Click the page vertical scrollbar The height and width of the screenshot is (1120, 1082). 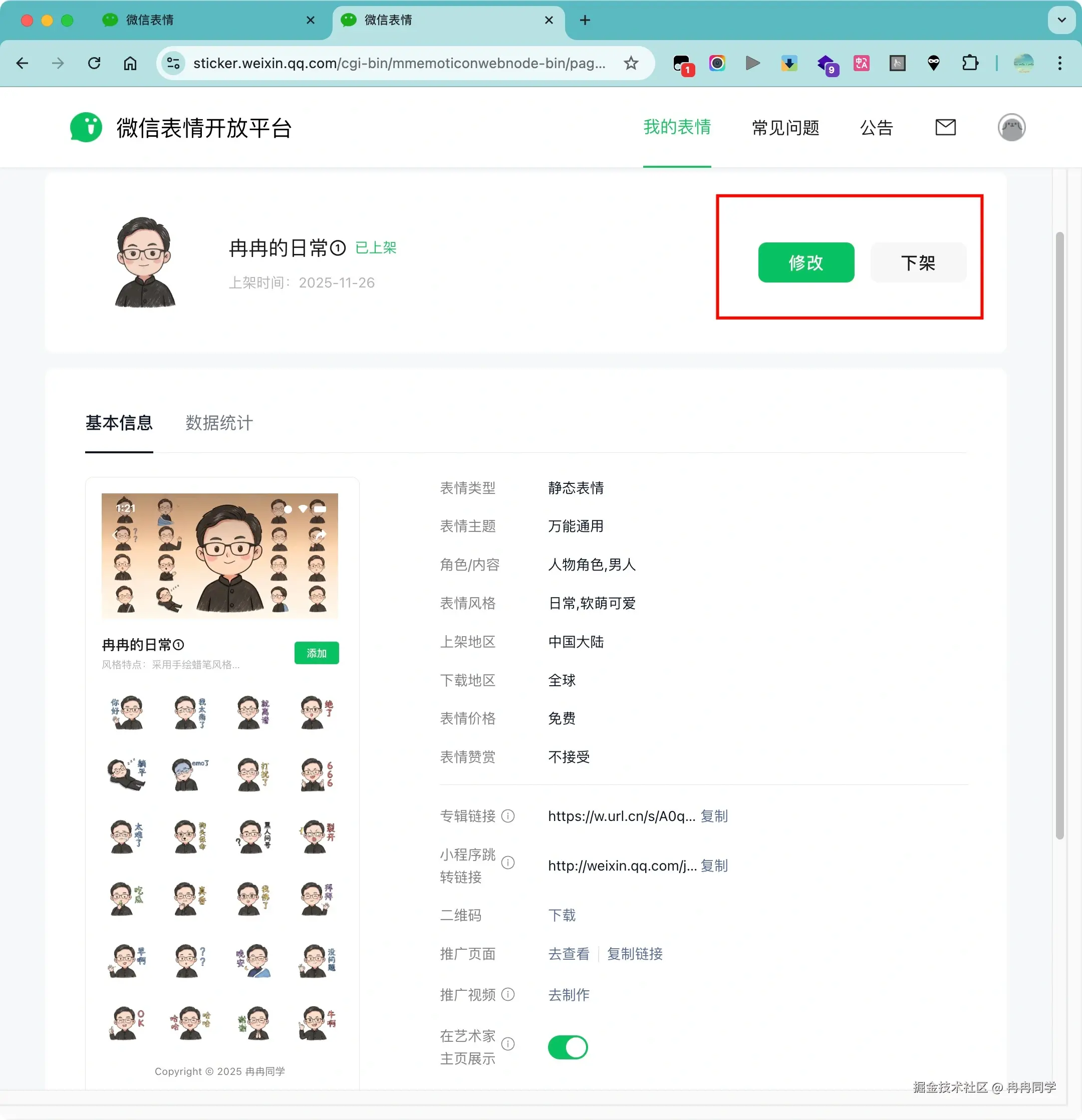tap(1059, 535)
